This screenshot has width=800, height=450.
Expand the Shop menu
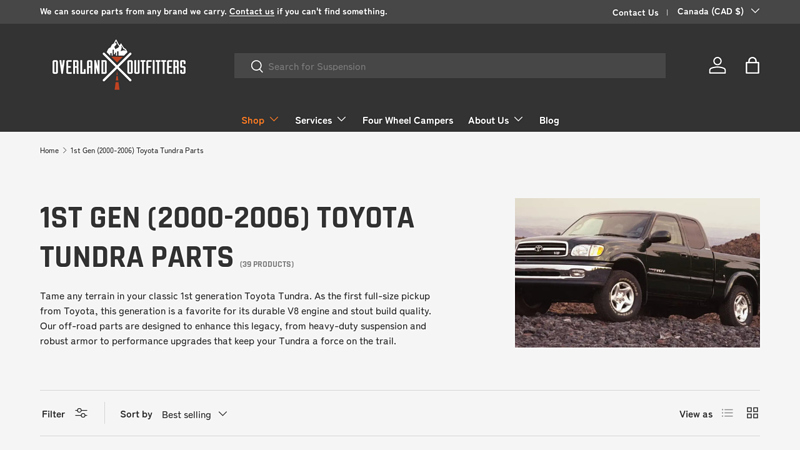click(x=260, y=120)
